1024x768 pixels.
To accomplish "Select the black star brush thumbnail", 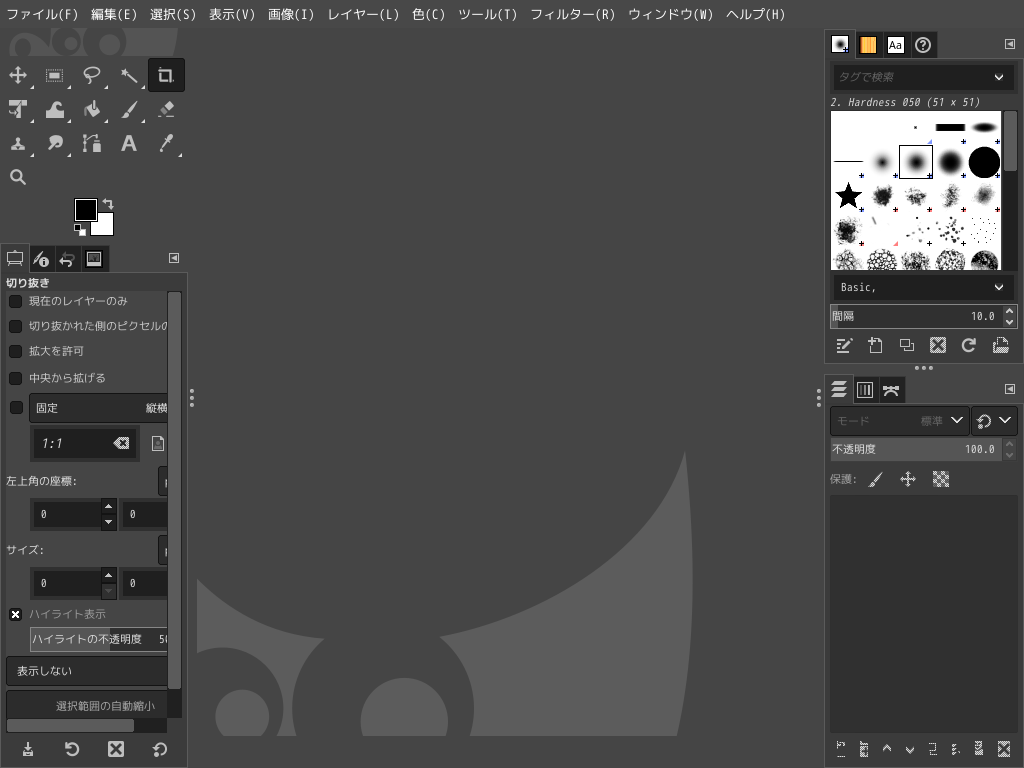I will click(x=848, y=195).
